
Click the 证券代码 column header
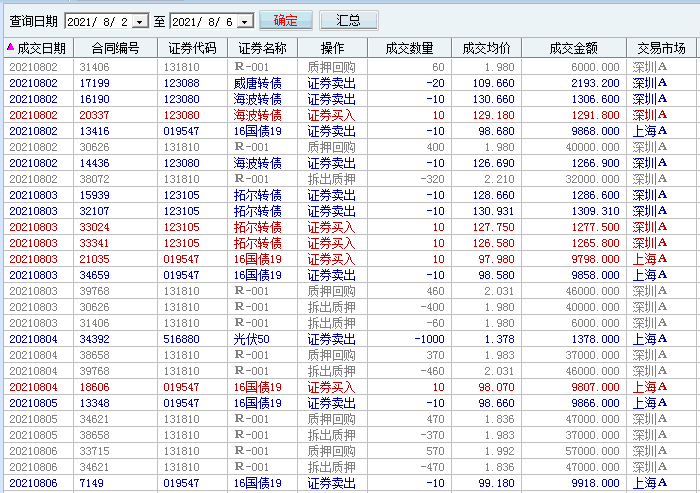click(x=192, y=48)
